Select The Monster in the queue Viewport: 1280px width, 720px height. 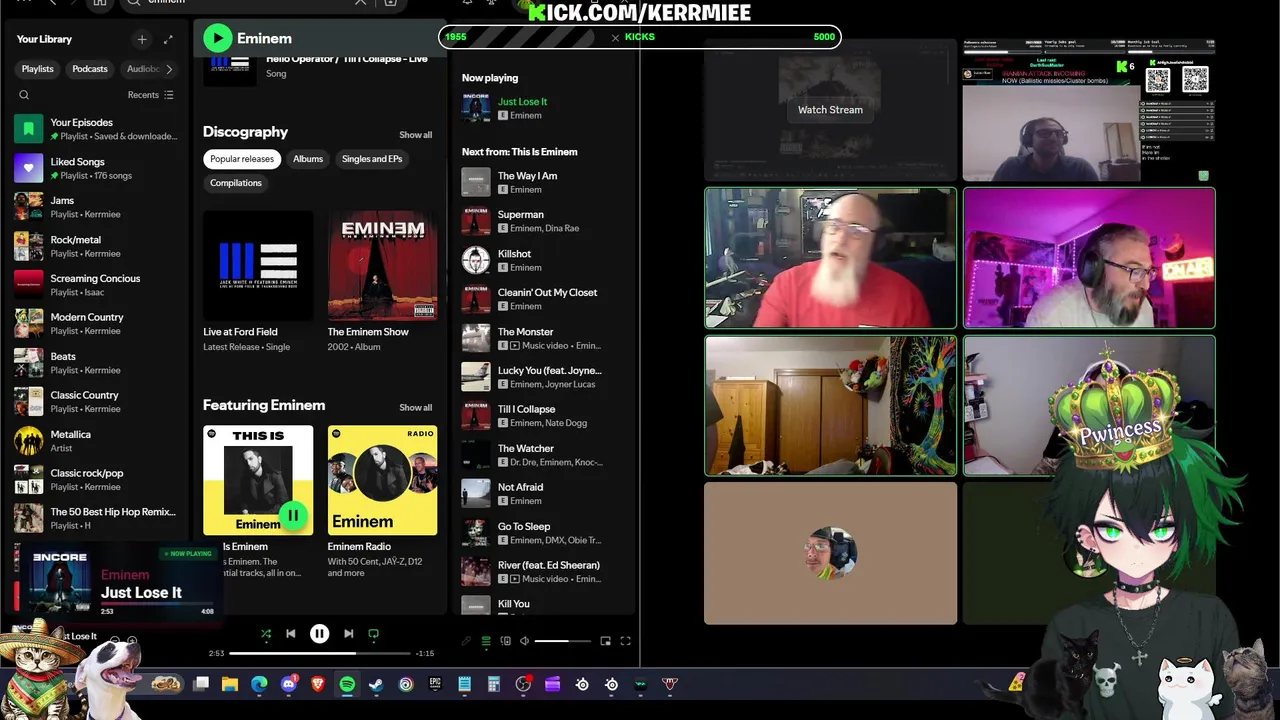(x=545, y=338)
